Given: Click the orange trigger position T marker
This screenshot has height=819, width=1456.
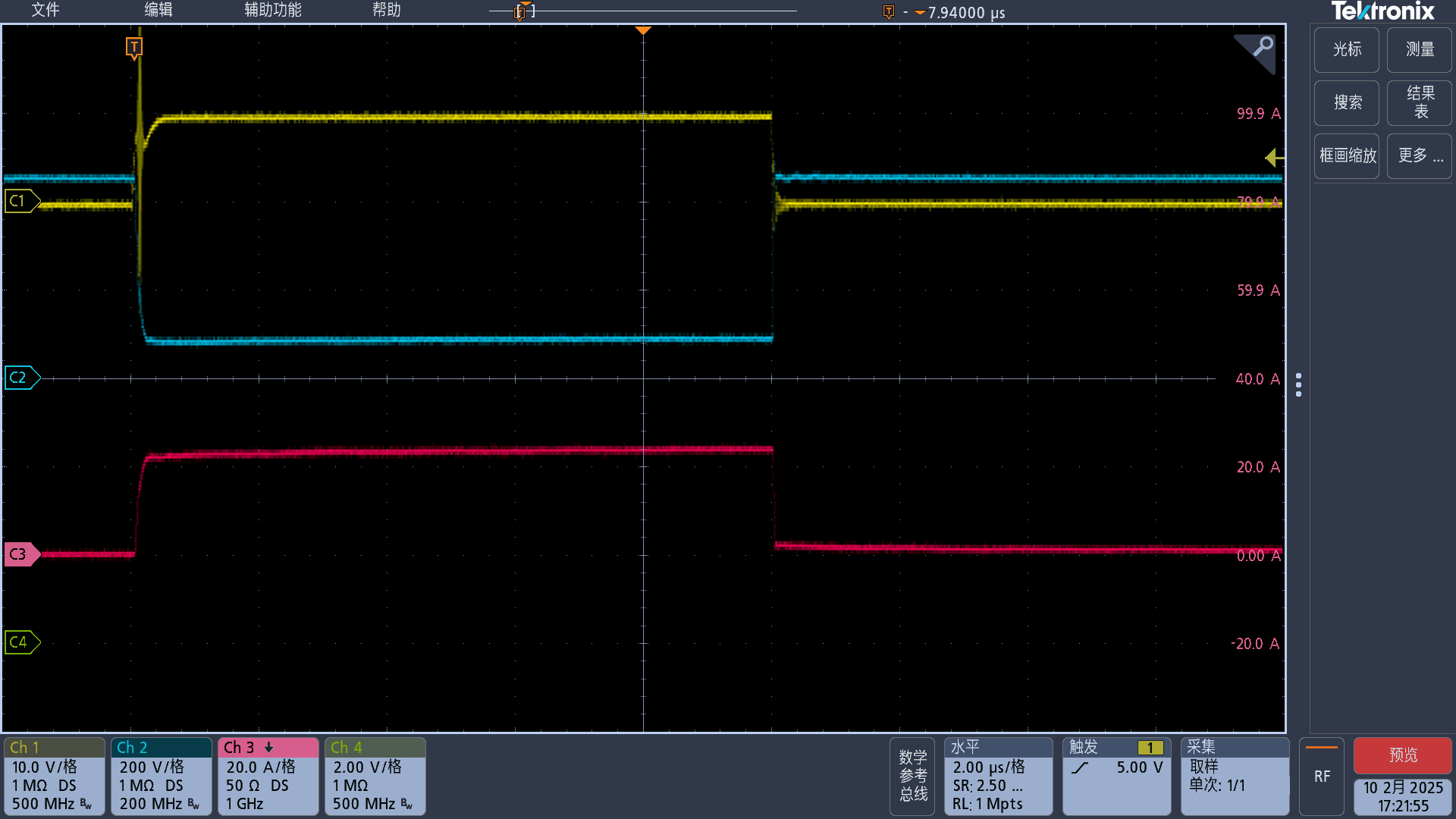Looking at the screenshot, I should pos(134,48).
